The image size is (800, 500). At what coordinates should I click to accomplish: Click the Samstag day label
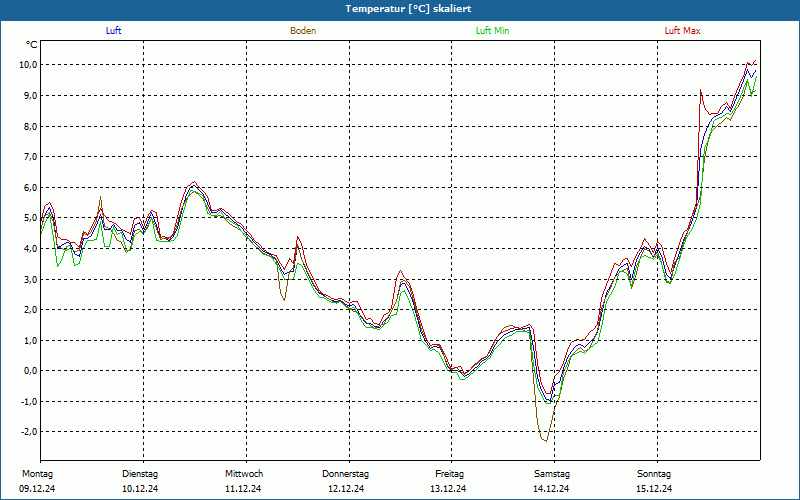[x=552, y=474]
